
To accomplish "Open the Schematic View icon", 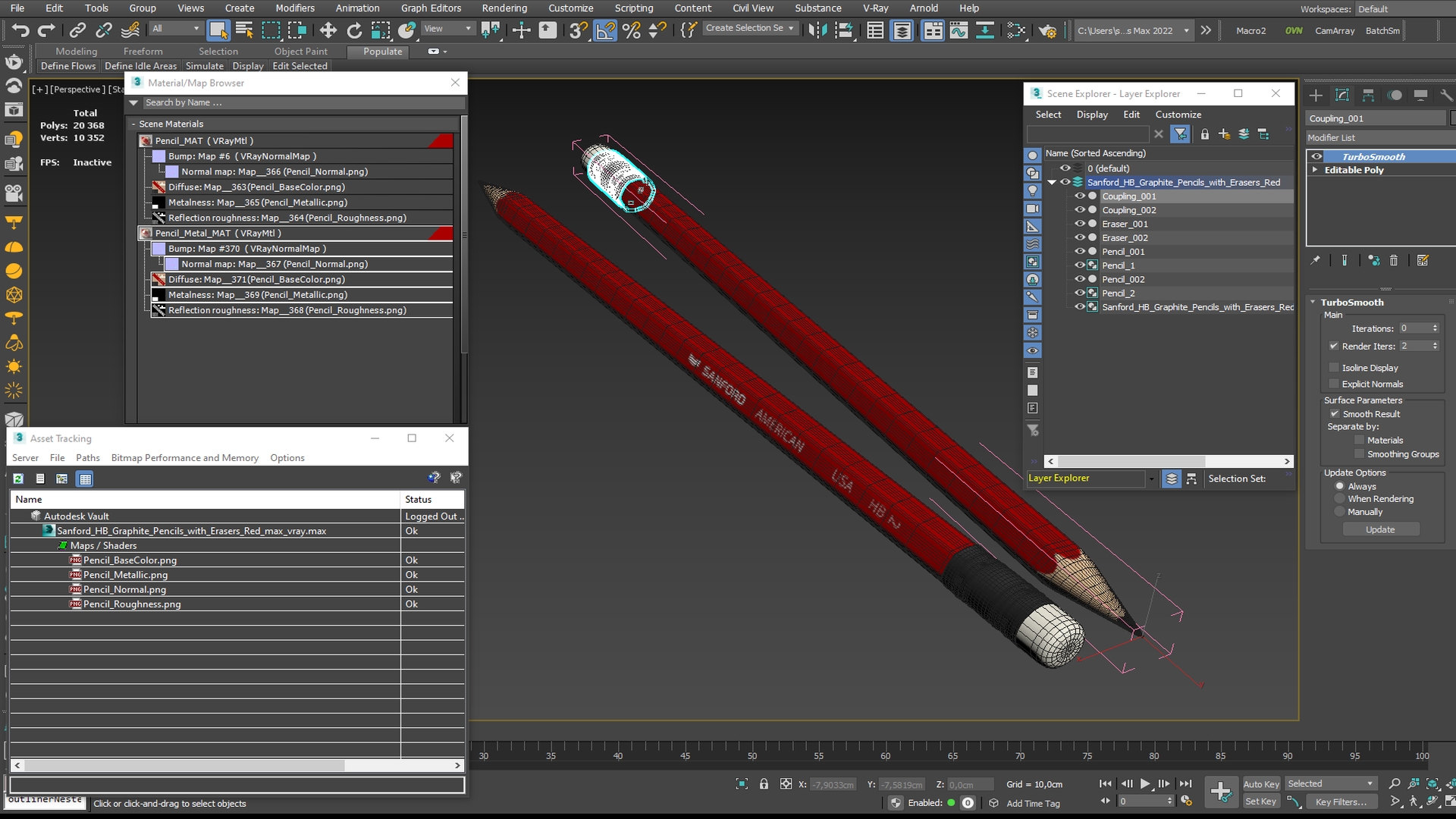I will click(984, 30).
